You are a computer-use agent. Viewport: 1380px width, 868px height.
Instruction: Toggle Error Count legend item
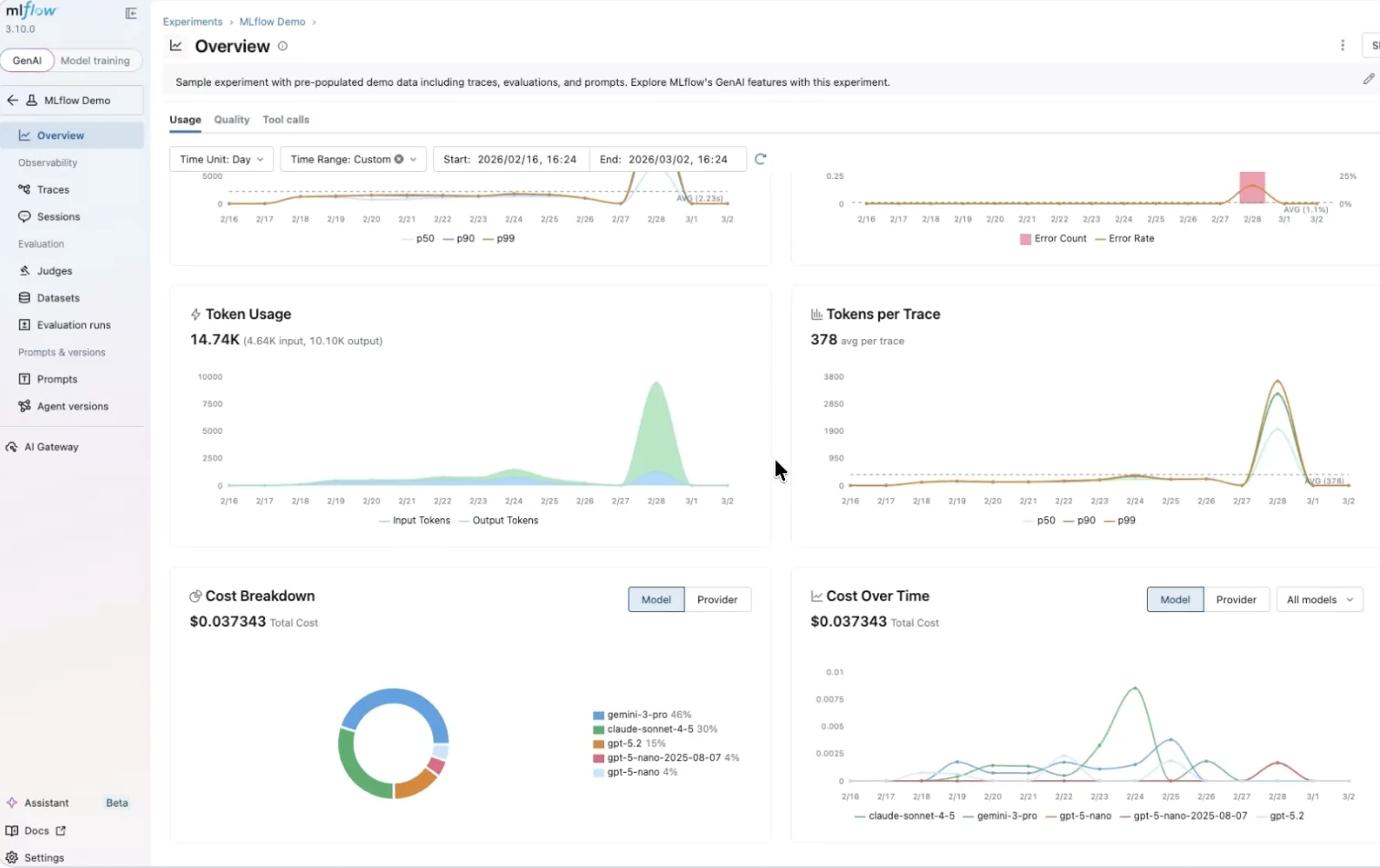(1054, 238)
